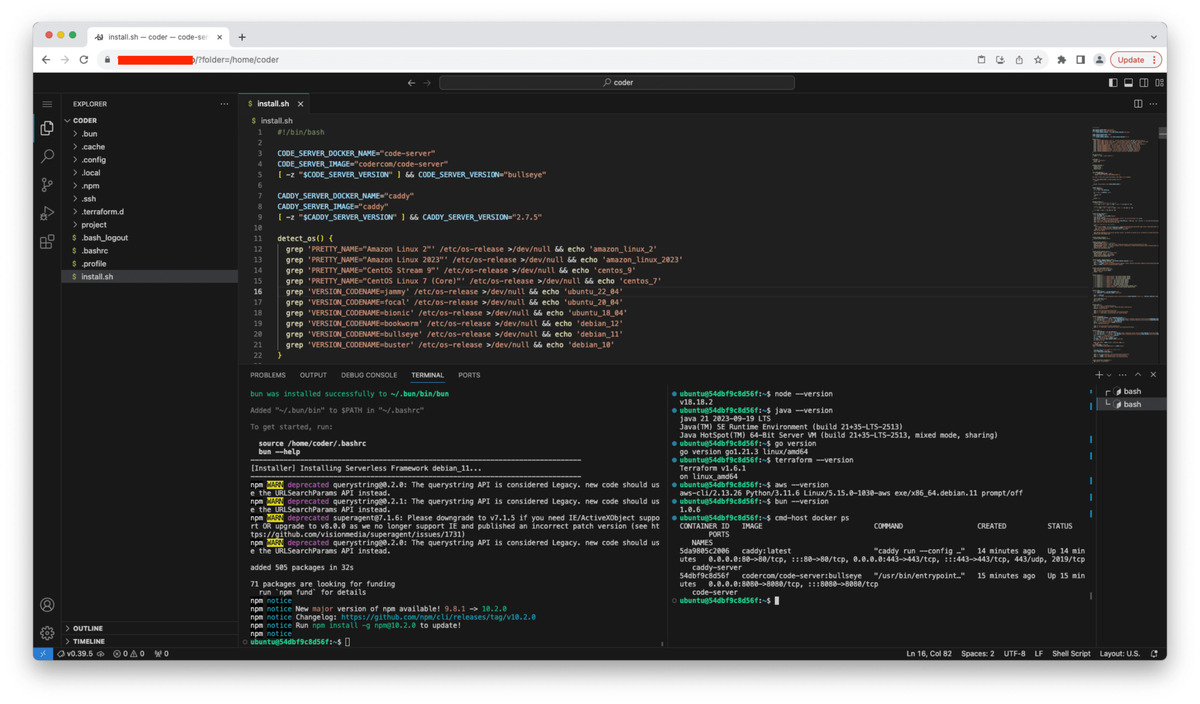
Task: Open the hamburger application menu
Action: point(47,104)
